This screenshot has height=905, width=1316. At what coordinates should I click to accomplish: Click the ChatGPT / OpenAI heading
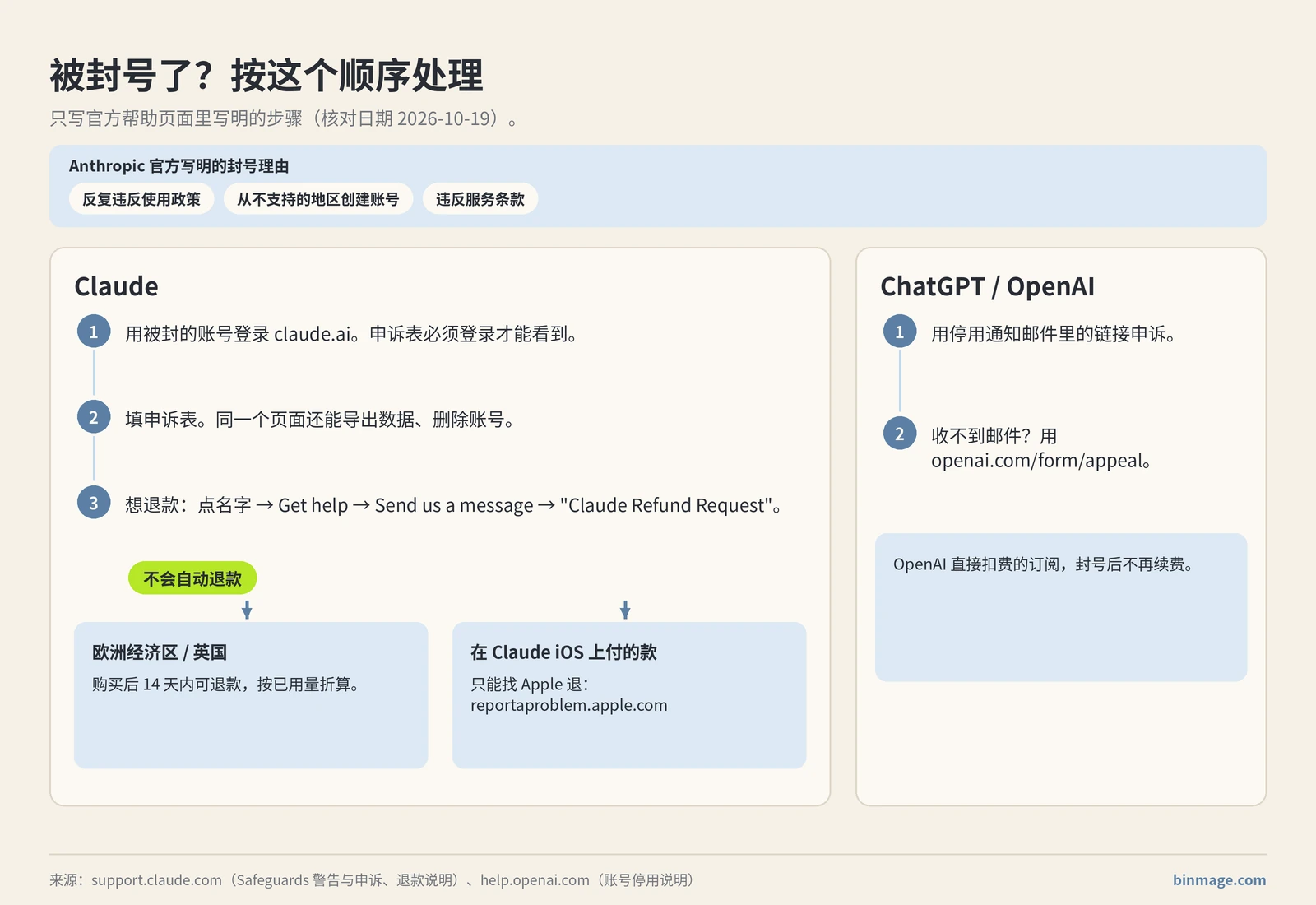(987, 286)
